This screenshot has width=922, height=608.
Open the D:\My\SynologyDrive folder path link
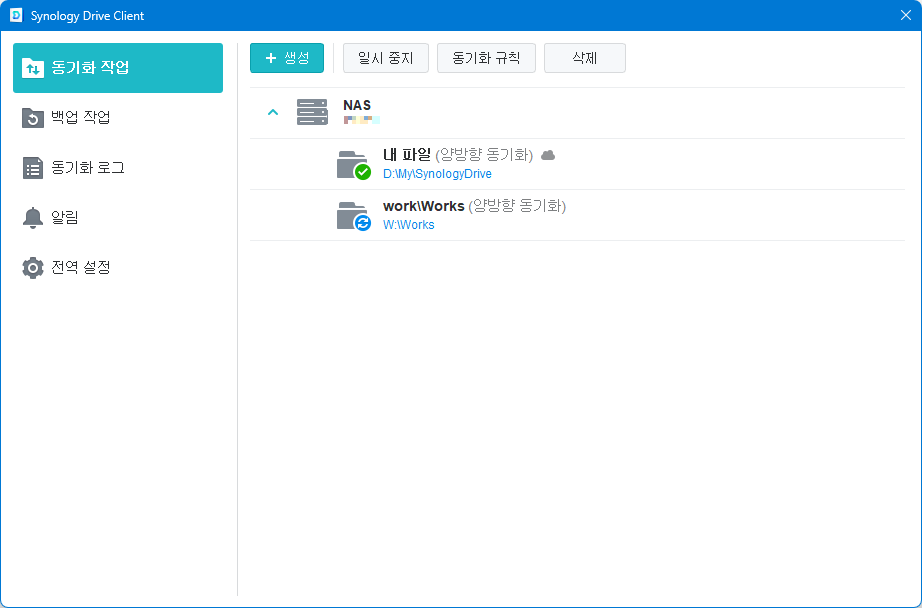tap(437, 173)
